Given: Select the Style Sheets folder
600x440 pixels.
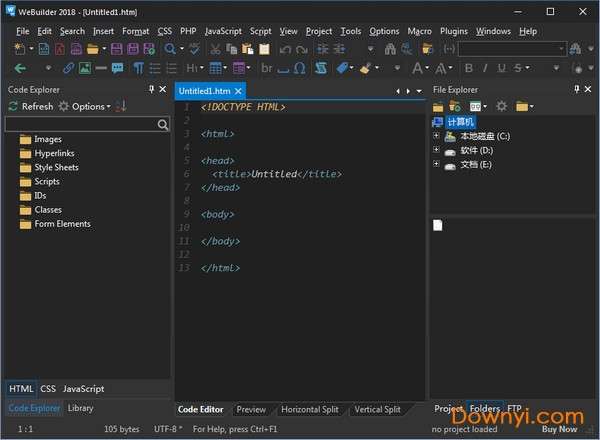Looking at the screenshot, I should pyautogui.click(x=56, y=168).
